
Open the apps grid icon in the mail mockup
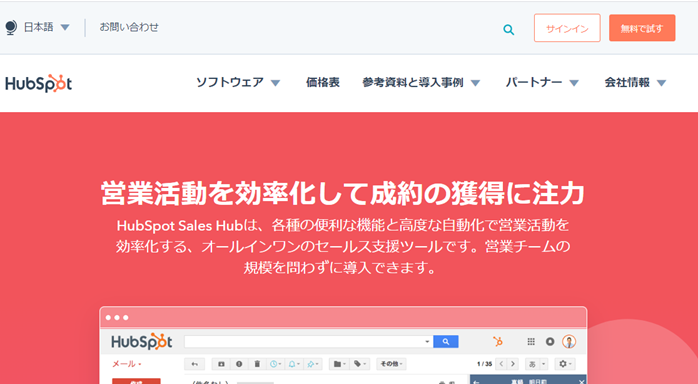(x=531, y=341)
